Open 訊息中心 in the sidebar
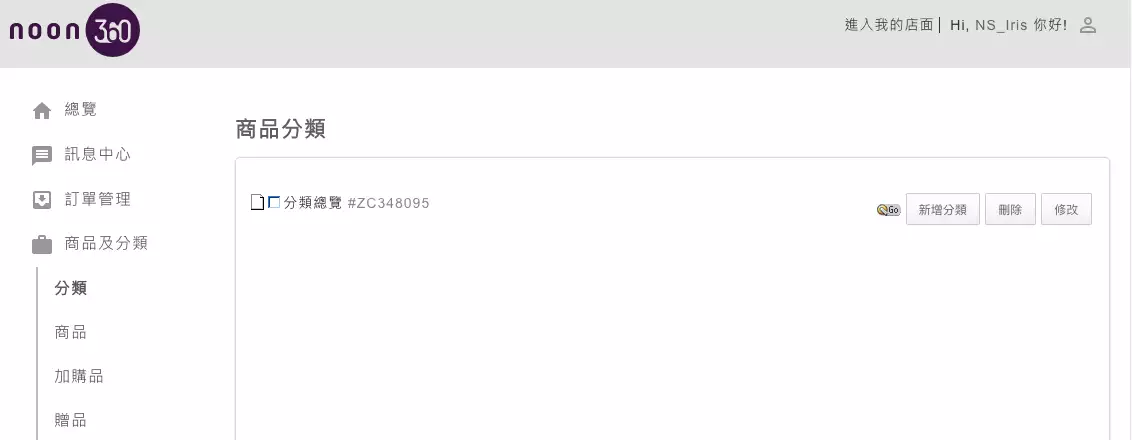Image resolution: width=1132 pixels, height=440 pixels. point(97,155)
